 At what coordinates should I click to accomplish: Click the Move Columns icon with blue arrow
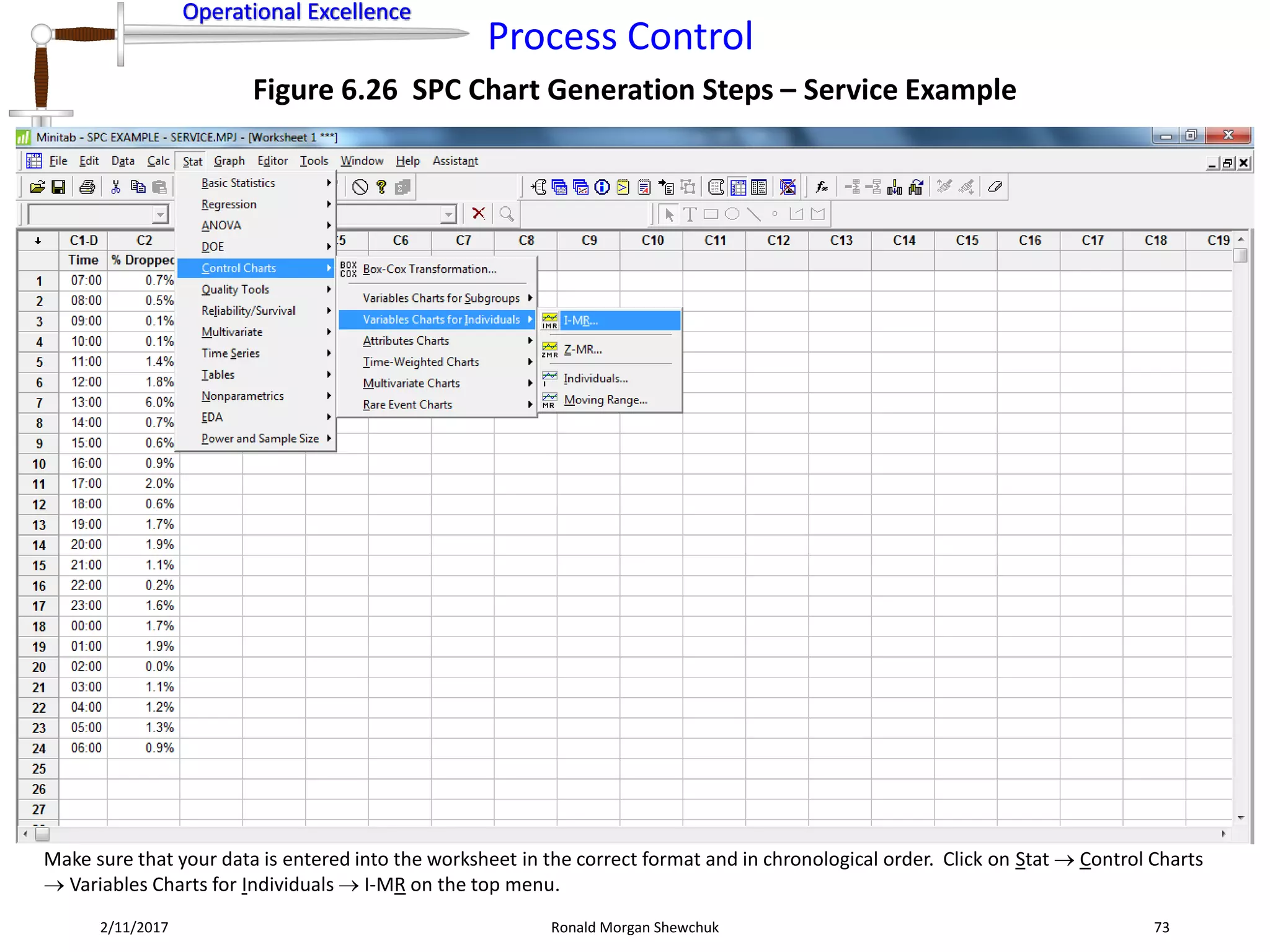[916, 187]
